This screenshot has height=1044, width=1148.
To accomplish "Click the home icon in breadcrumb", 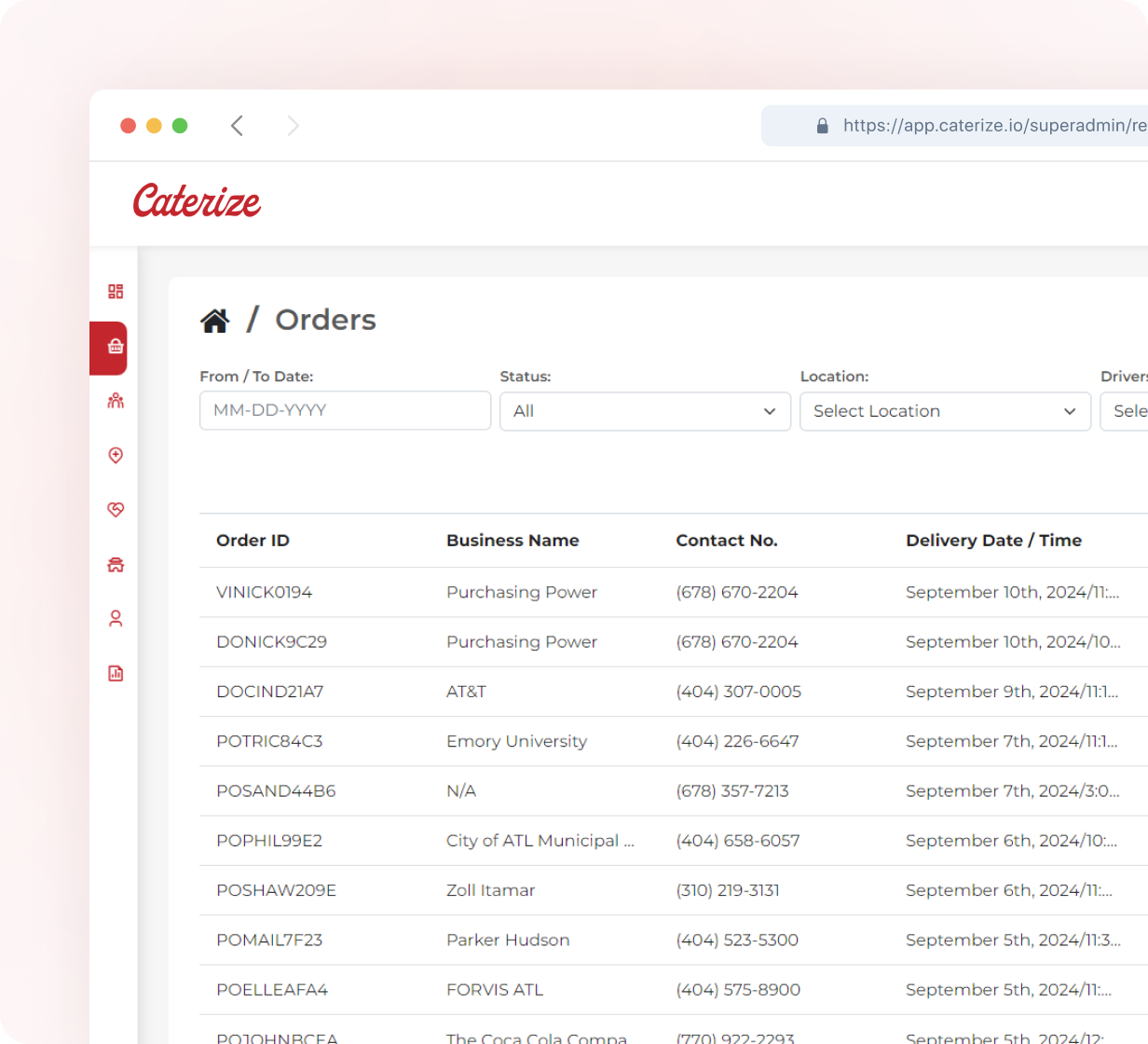I will pyautogui.click(x=214, y=321).
